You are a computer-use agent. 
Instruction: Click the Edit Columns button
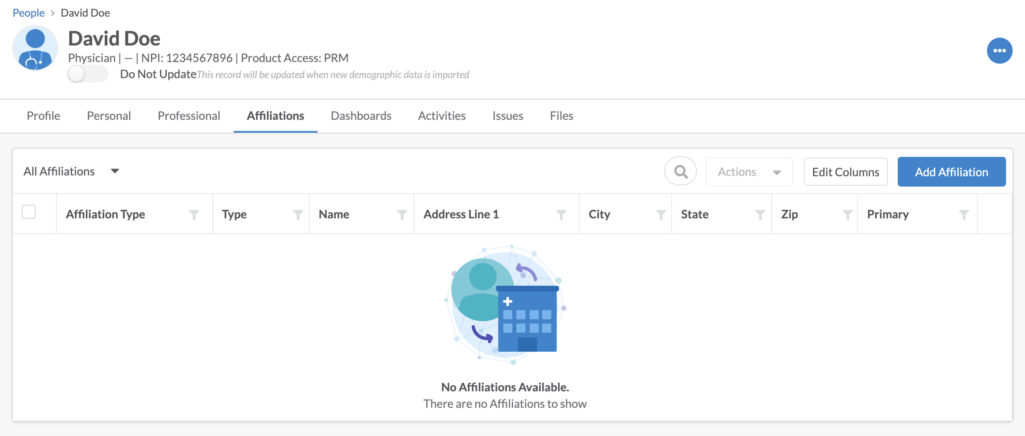(x=845, y=172)
